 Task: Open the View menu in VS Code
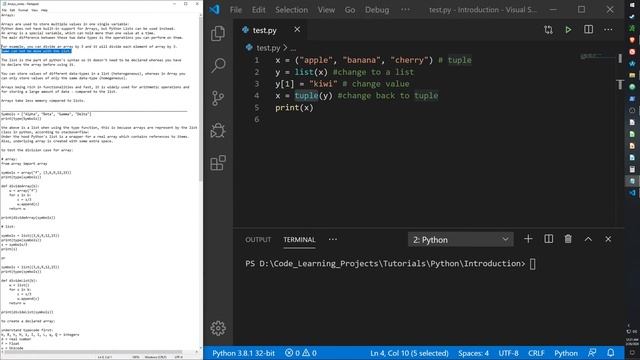(327, 9)
